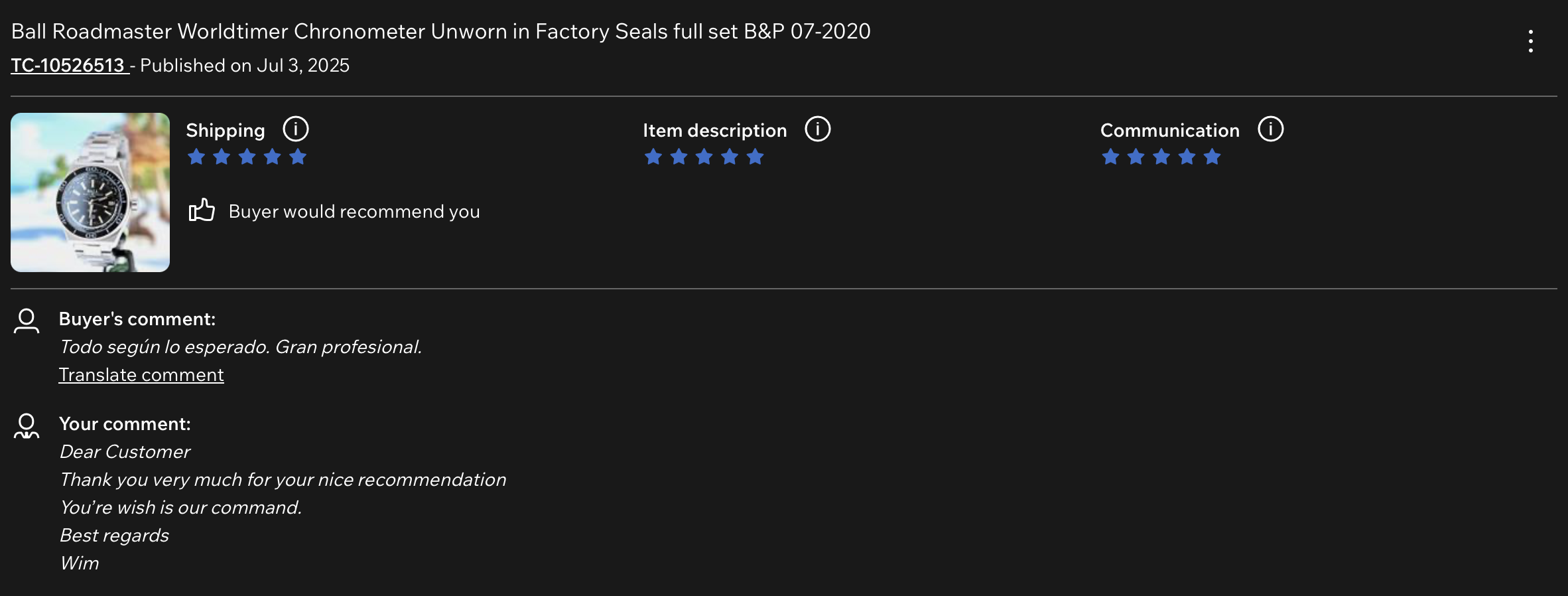This screenshot has width=1568, height=596.
Task: Click the info icon beside Item description
Action: [817, 129]
